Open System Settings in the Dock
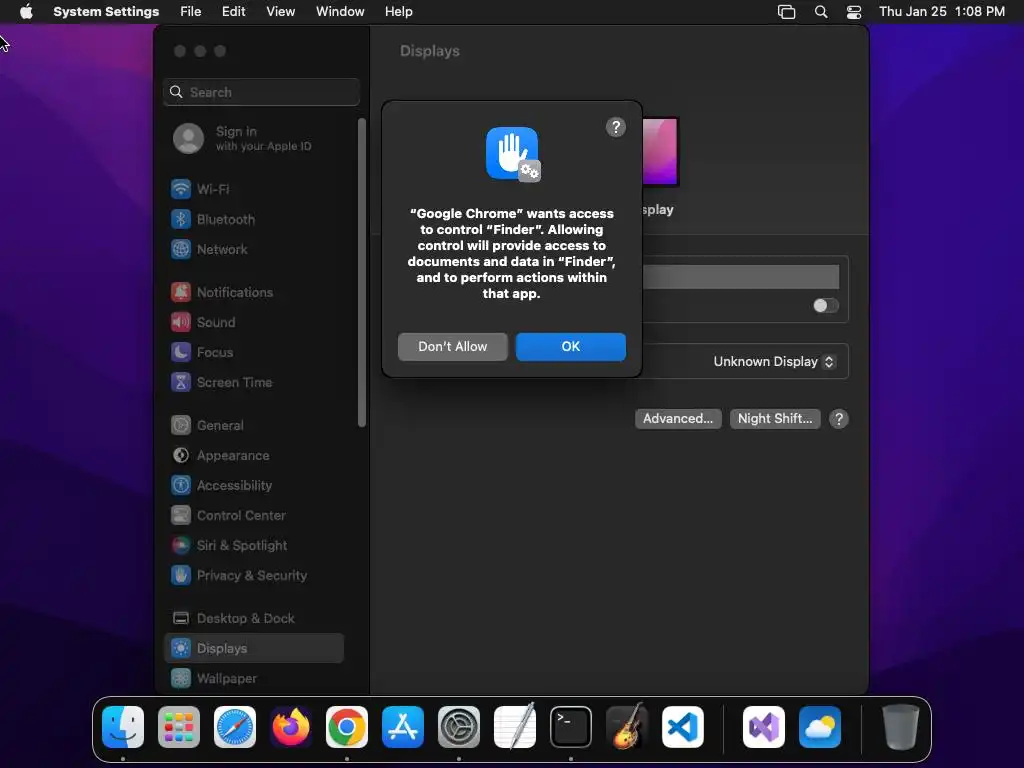This screenshot has height=768, width=1024. (x=458, y=727)
